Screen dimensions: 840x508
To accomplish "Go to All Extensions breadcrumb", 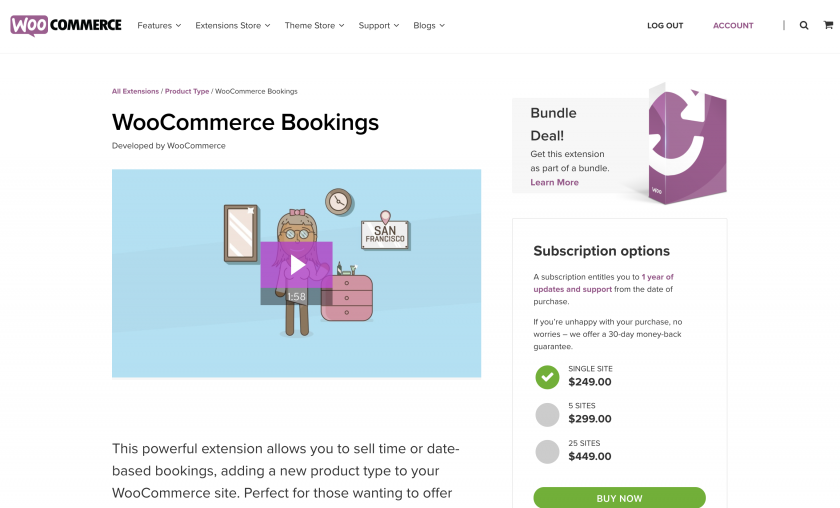I will [x=136, y=92].
